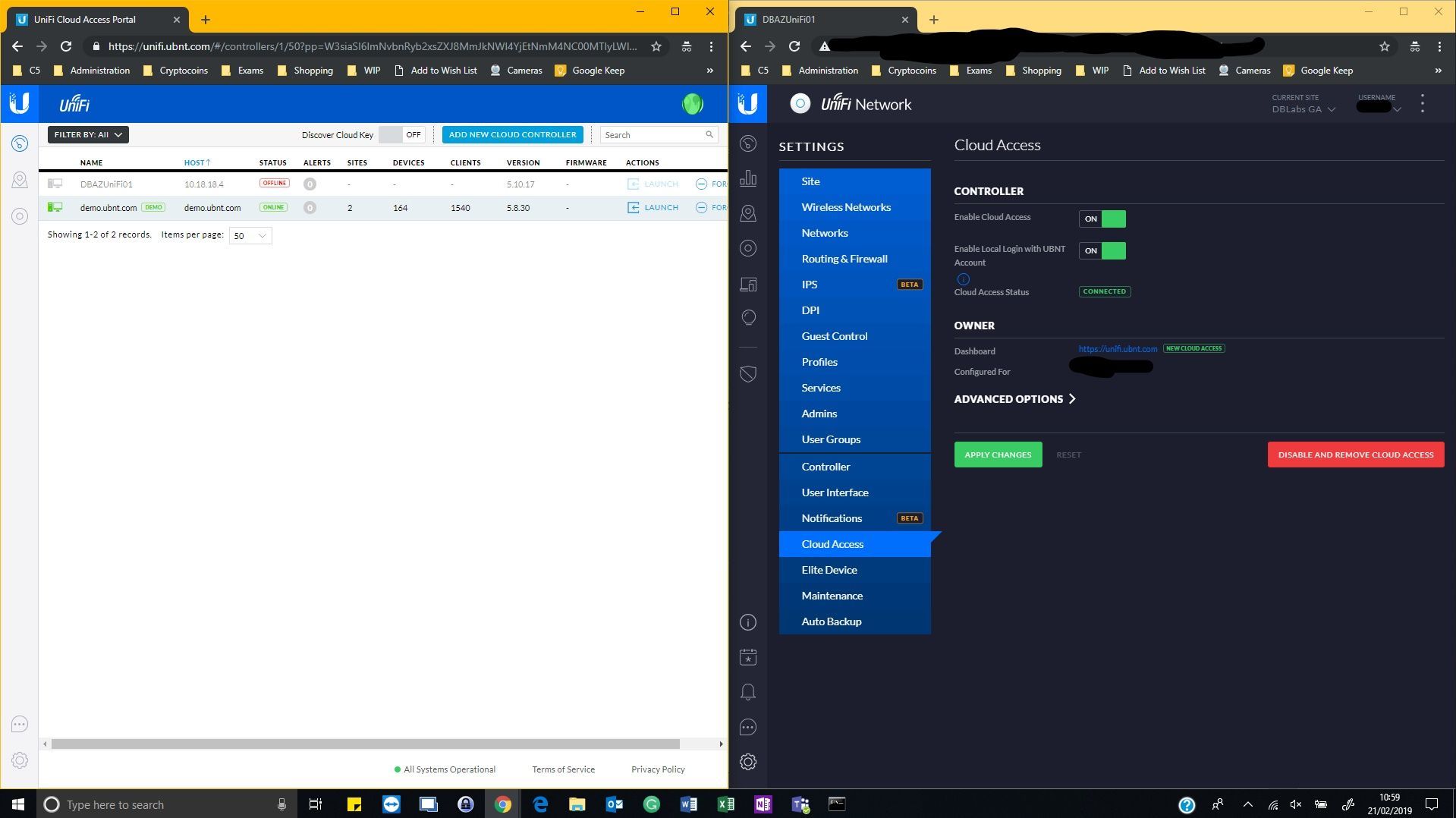Toggle the Discover Cloud Key switch
The image size is (1456, 818).
point(401,135)
